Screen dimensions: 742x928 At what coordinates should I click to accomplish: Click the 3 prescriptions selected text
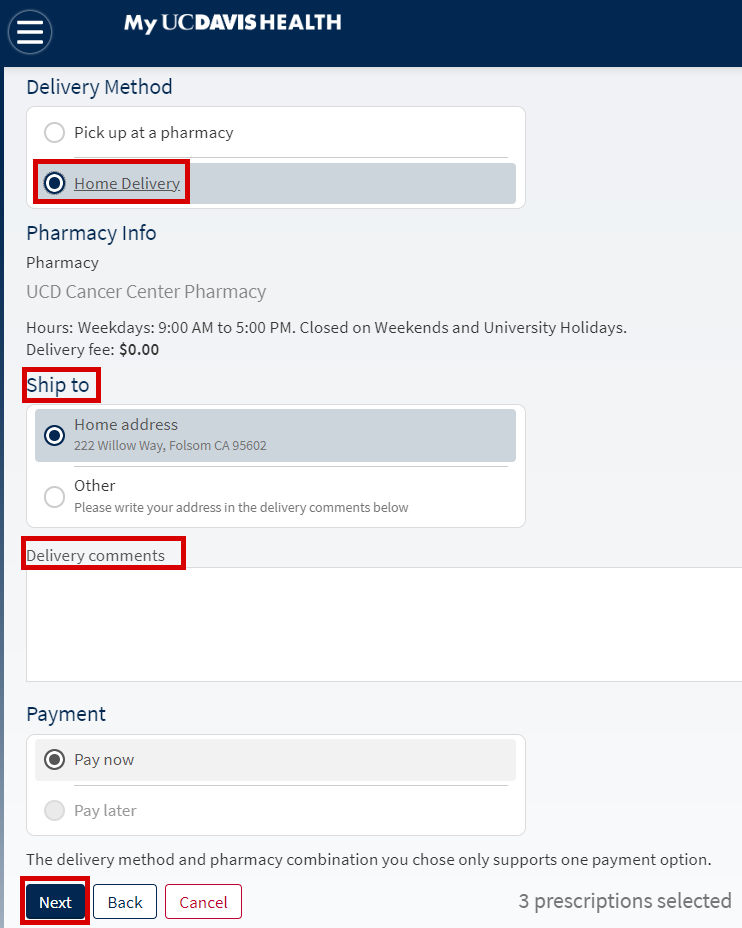click(624, 901)
